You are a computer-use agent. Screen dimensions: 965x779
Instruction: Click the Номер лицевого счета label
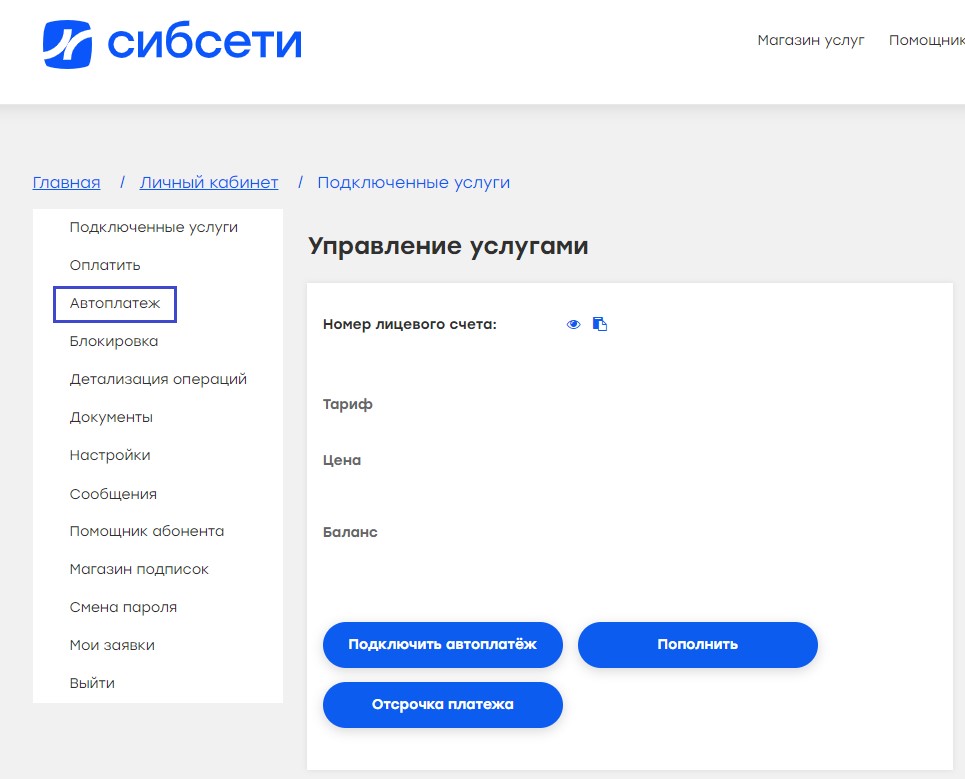coord(410,324)
